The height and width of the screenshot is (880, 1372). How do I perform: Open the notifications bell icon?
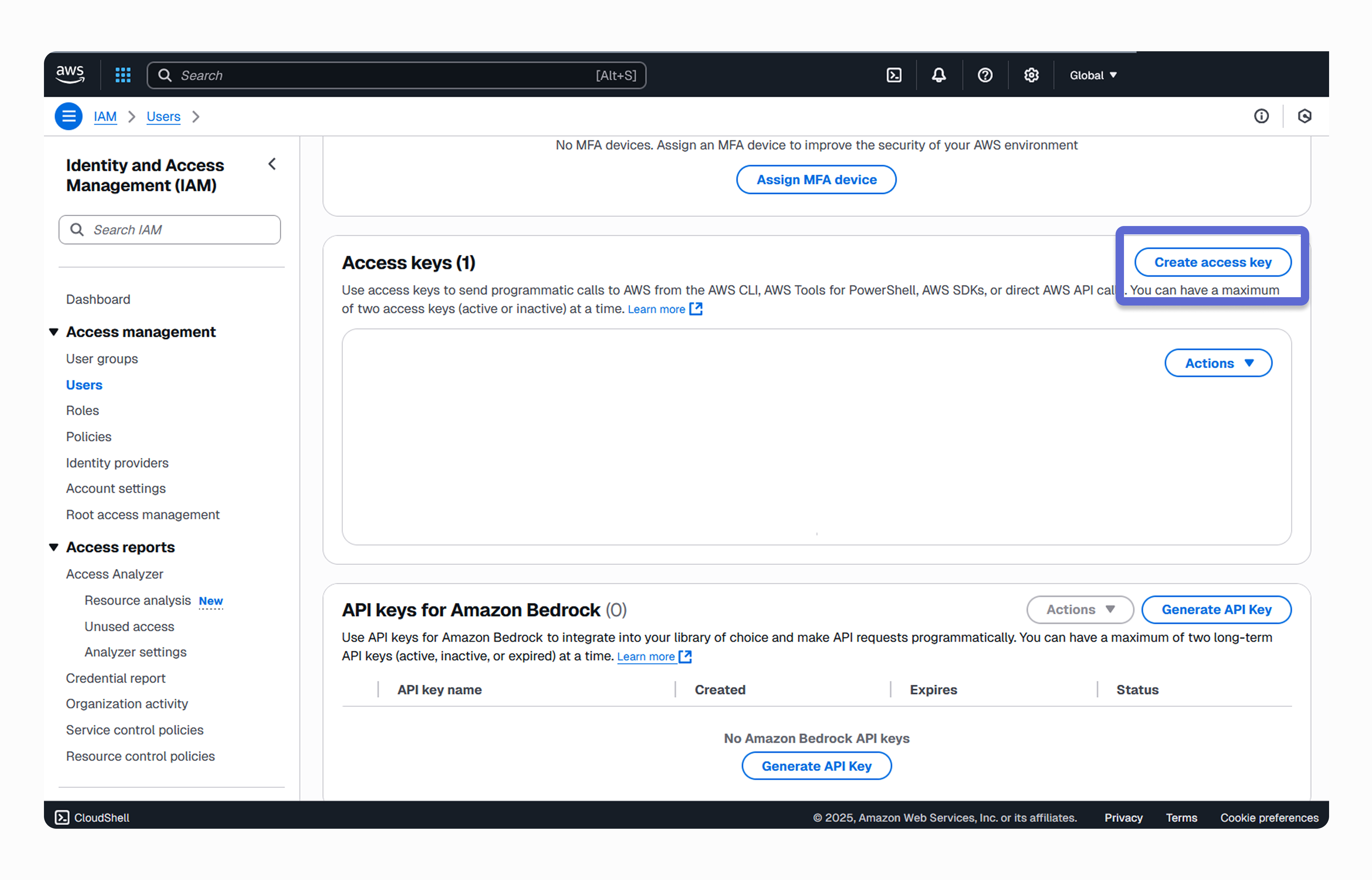click(x=939, y=75)
